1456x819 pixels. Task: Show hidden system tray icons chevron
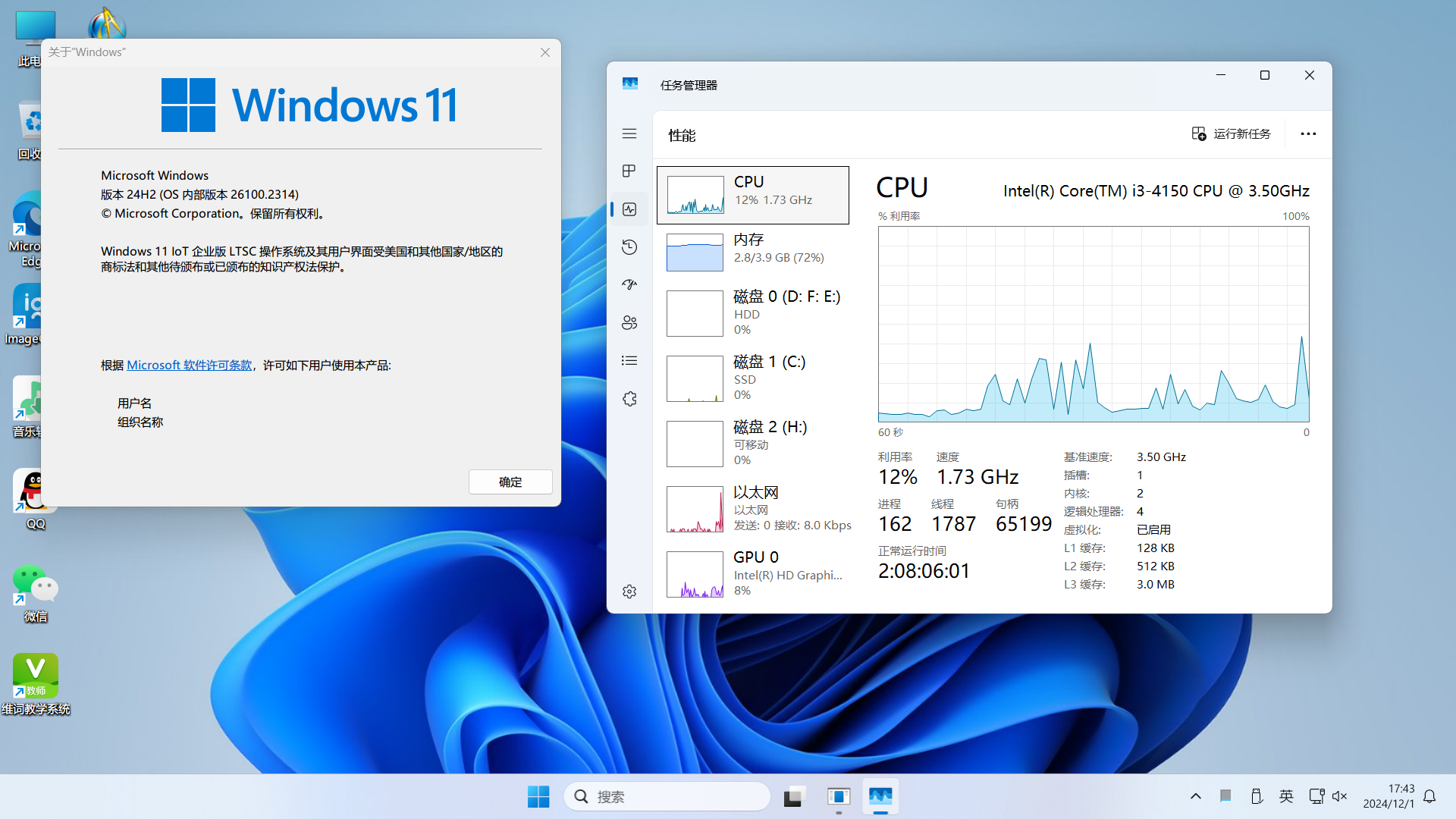tap(1195, 796)
